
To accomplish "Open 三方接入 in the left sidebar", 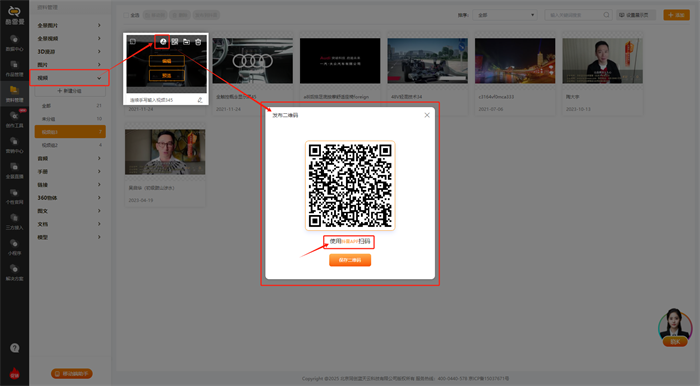I will tap(14, 221).
